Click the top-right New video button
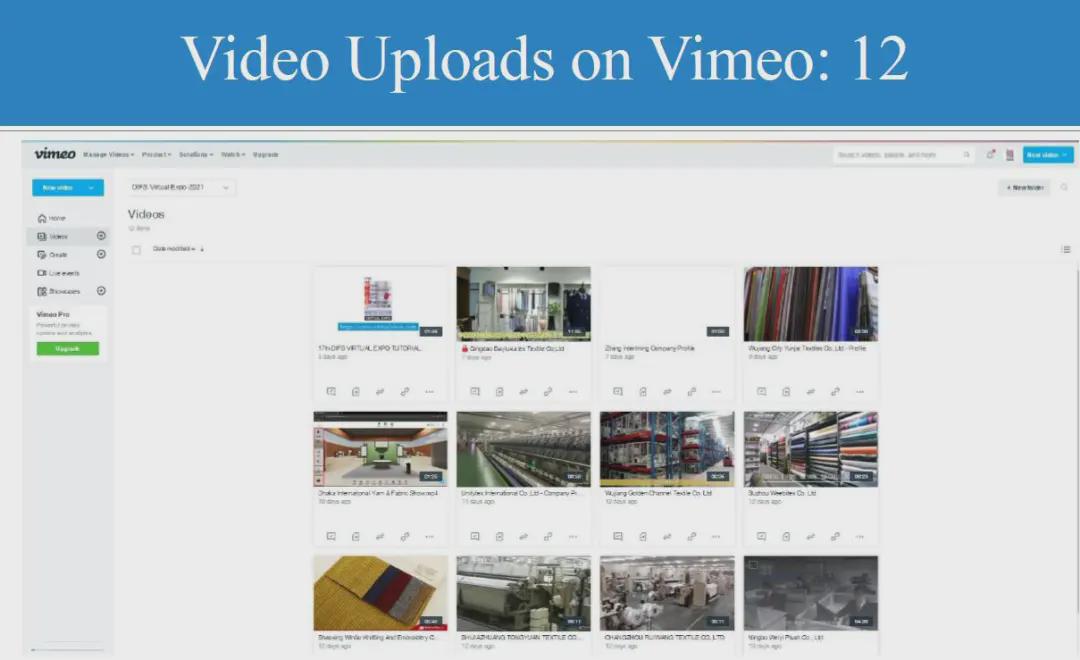This screenshot has height=660, width=1080. click(x=1047, y=155)
